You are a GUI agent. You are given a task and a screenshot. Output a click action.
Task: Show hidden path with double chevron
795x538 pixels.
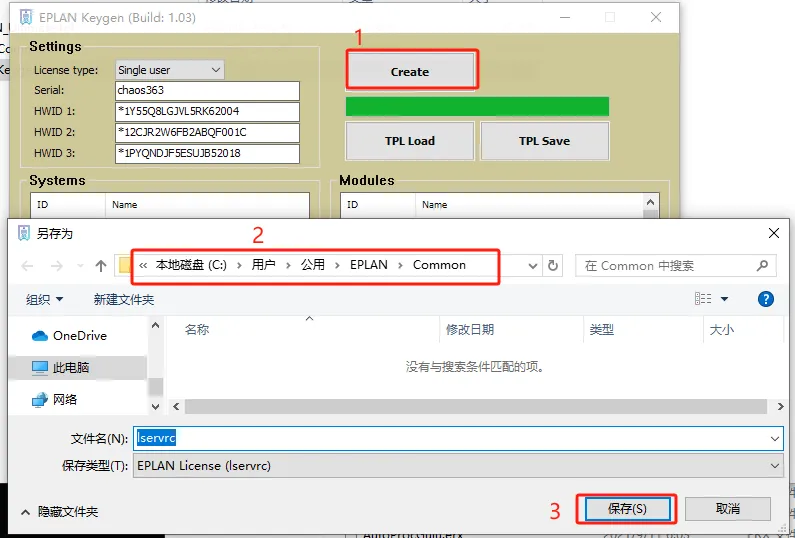pyautogui.click(x=143, y=265)
